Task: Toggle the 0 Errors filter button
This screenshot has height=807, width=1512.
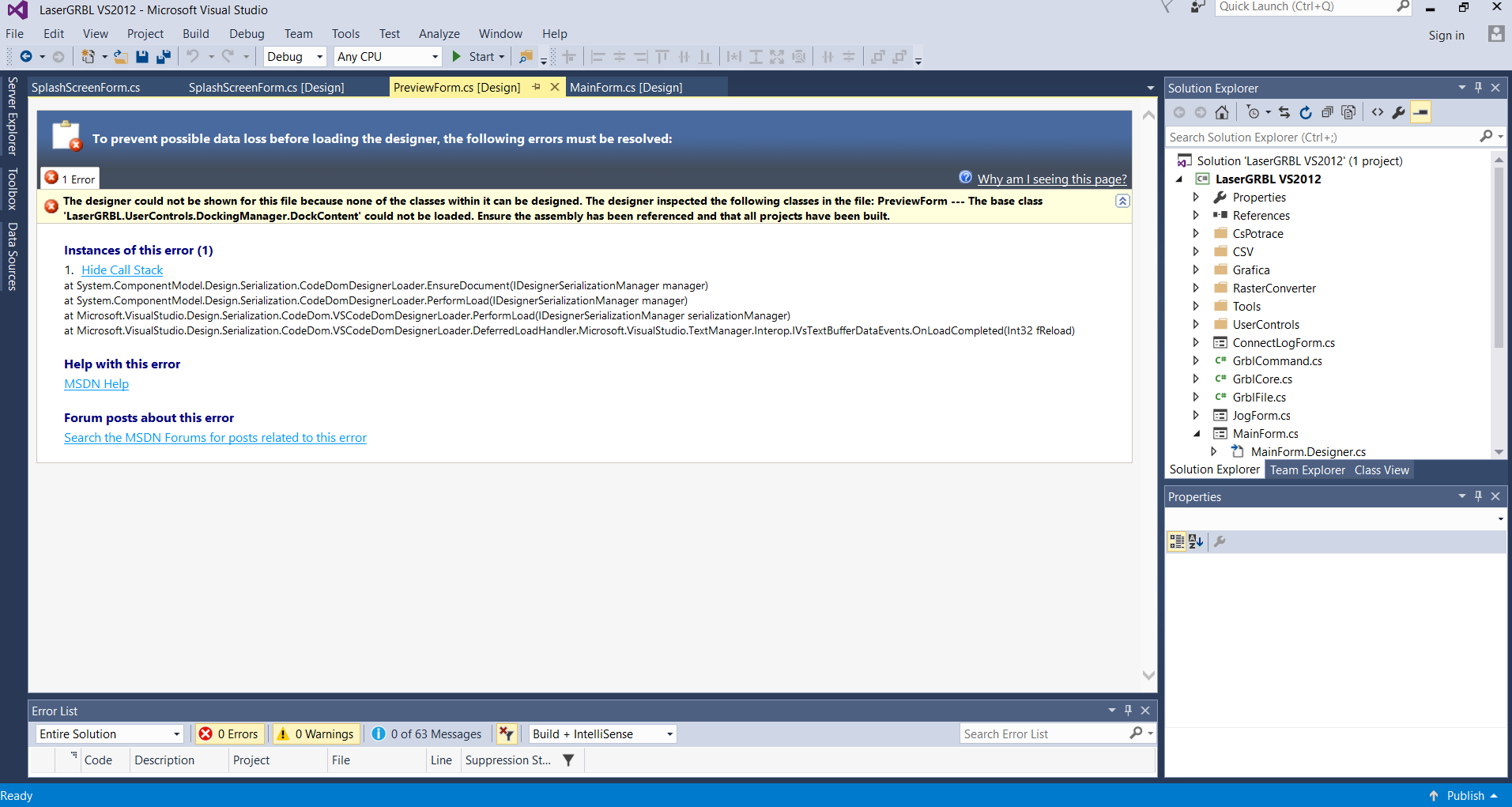Action: [x=229, y=734]
